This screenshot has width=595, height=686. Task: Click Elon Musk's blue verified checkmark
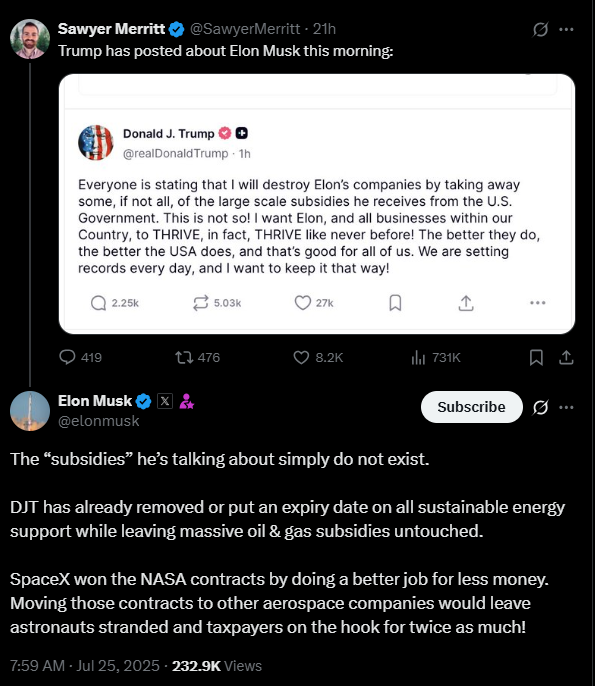[143, 401]
